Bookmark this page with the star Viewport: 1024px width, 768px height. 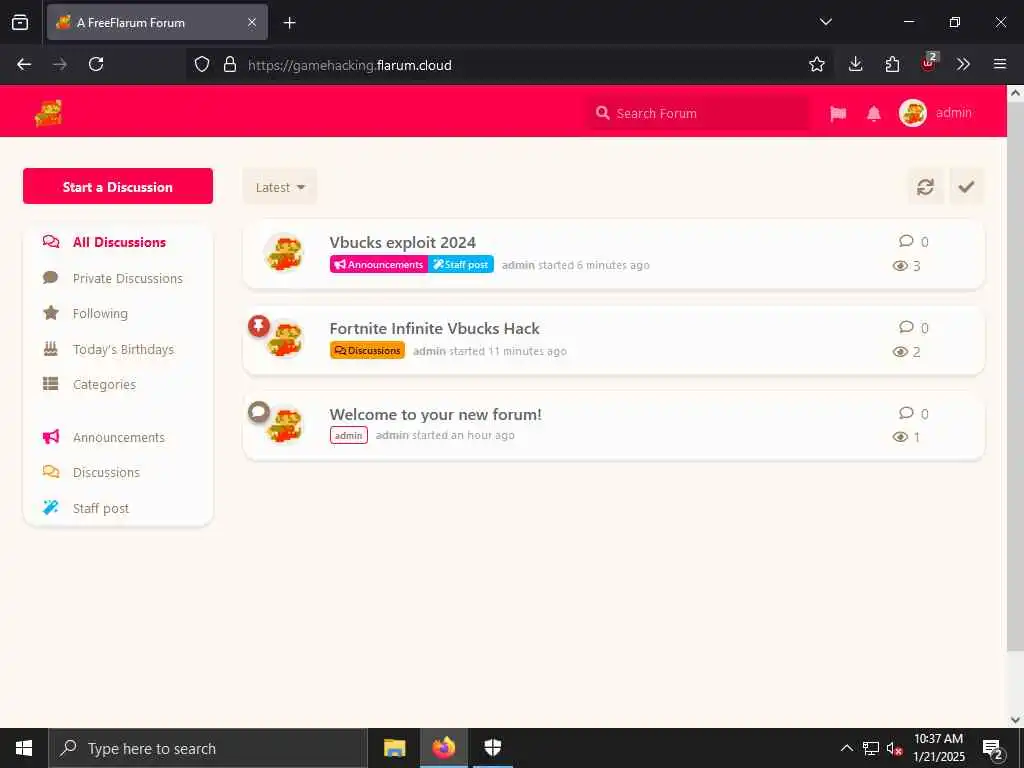(817, 64)
